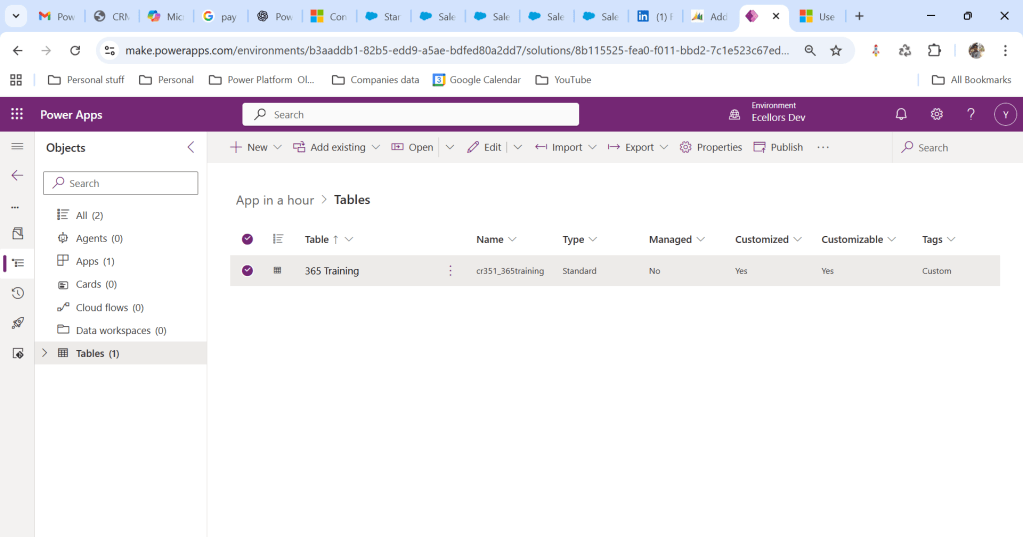Open the Power Apps waffle app launcher
1023x537 pixels.
tap(17, 115)
